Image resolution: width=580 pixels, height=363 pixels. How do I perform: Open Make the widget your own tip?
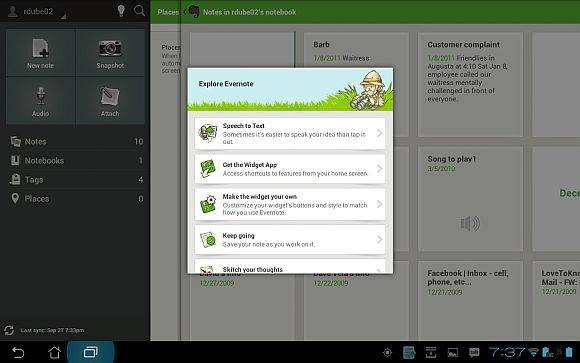tap(290, 204)
